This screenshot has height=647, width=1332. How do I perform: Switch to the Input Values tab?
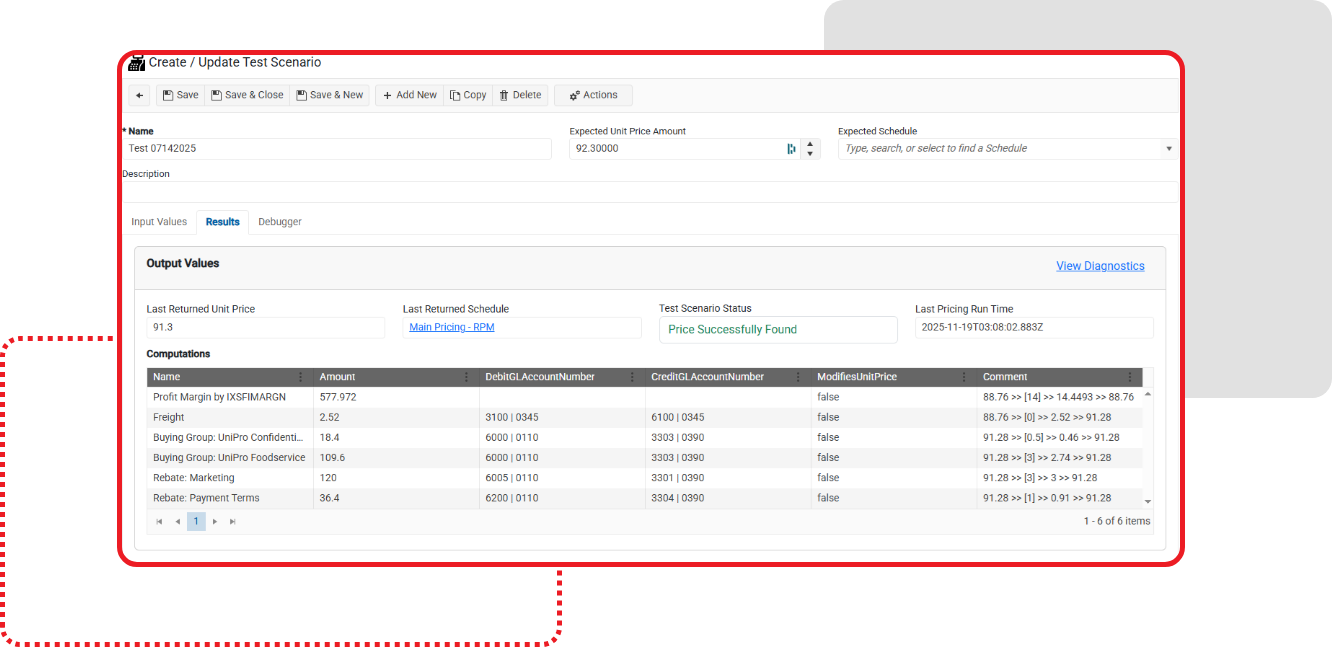tap(159, 222)
